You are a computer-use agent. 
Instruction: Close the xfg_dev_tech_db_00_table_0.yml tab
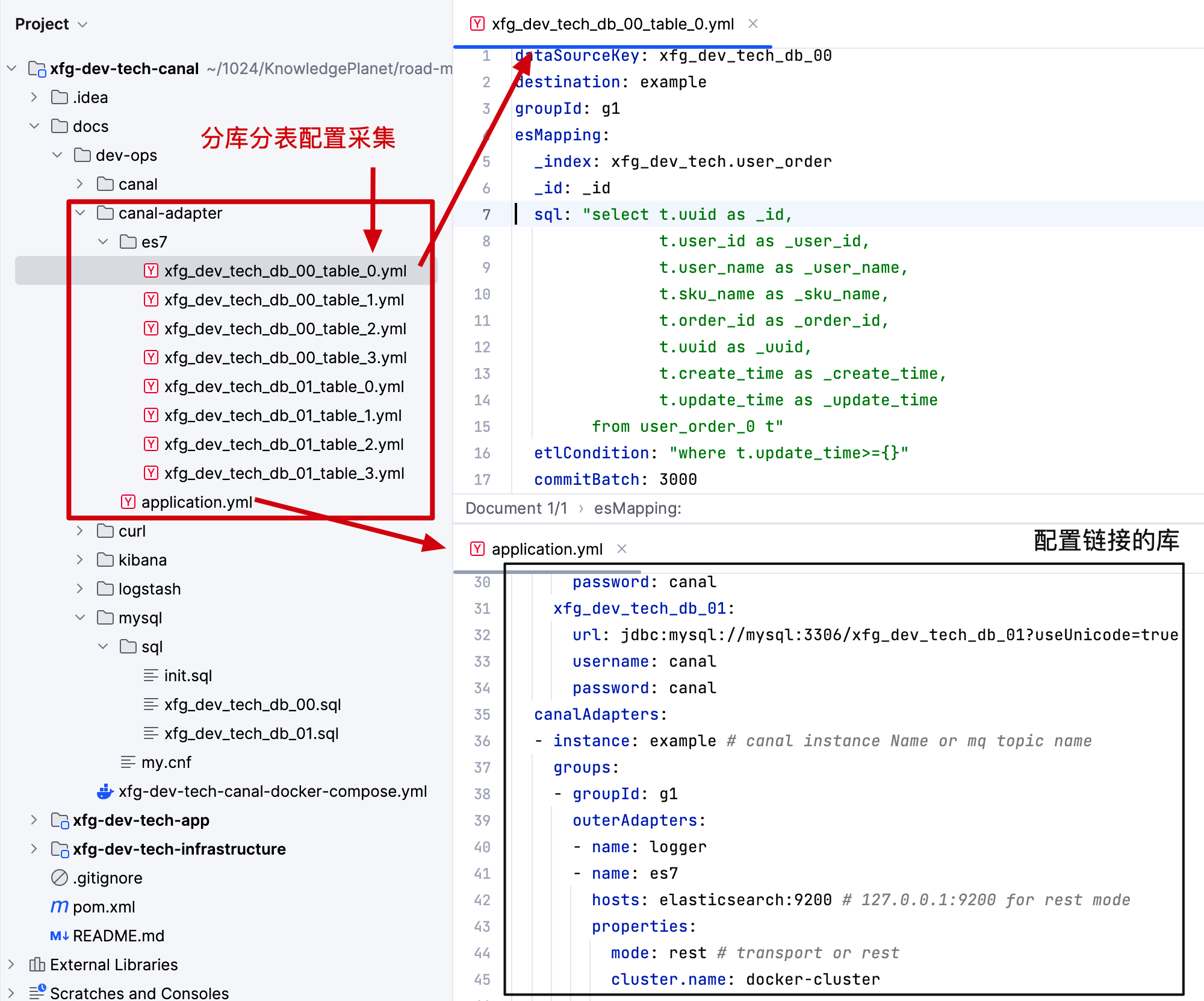pos(753,23)
